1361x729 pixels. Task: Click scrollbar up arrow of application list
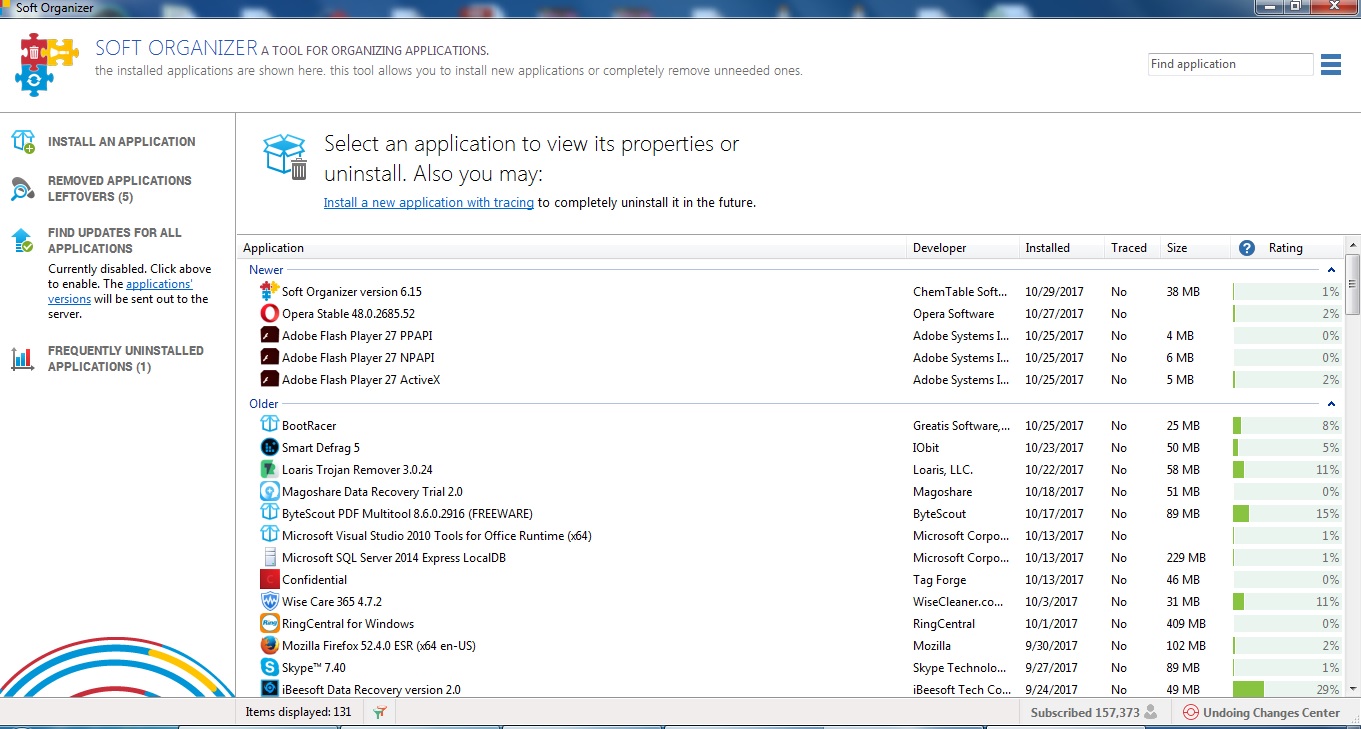point(1352,246)
